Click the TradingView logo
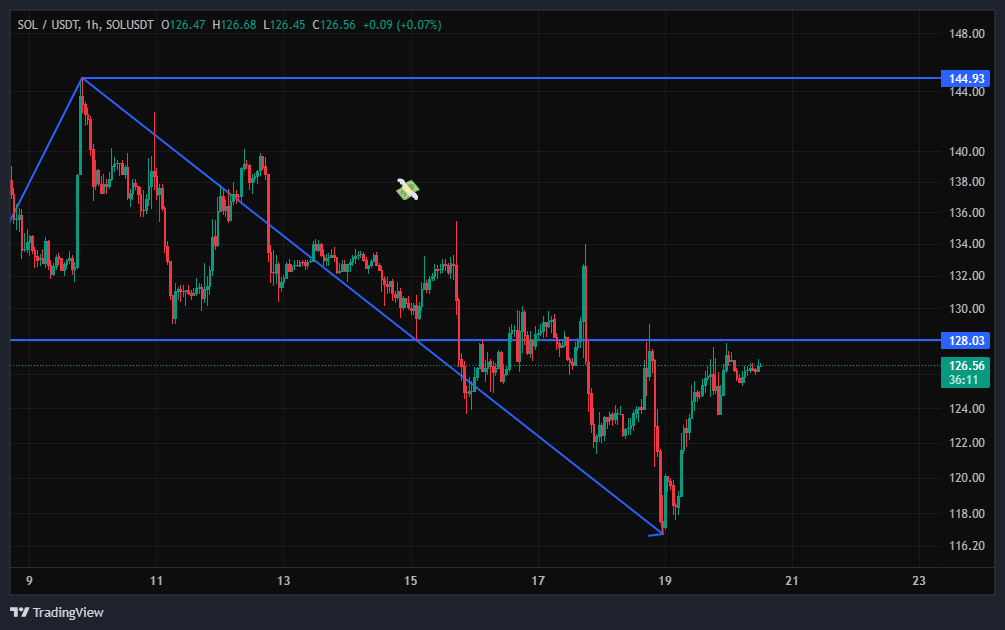The image size is (1005, 630). 57,612
